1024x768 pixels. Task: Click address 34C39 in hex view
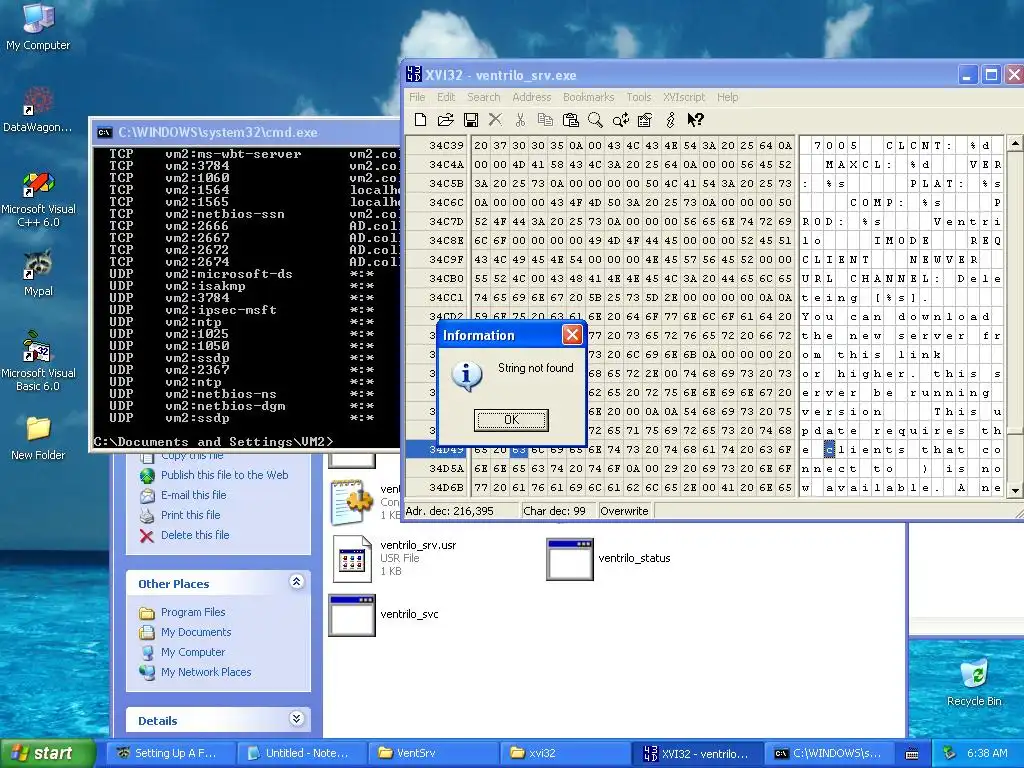446,145
